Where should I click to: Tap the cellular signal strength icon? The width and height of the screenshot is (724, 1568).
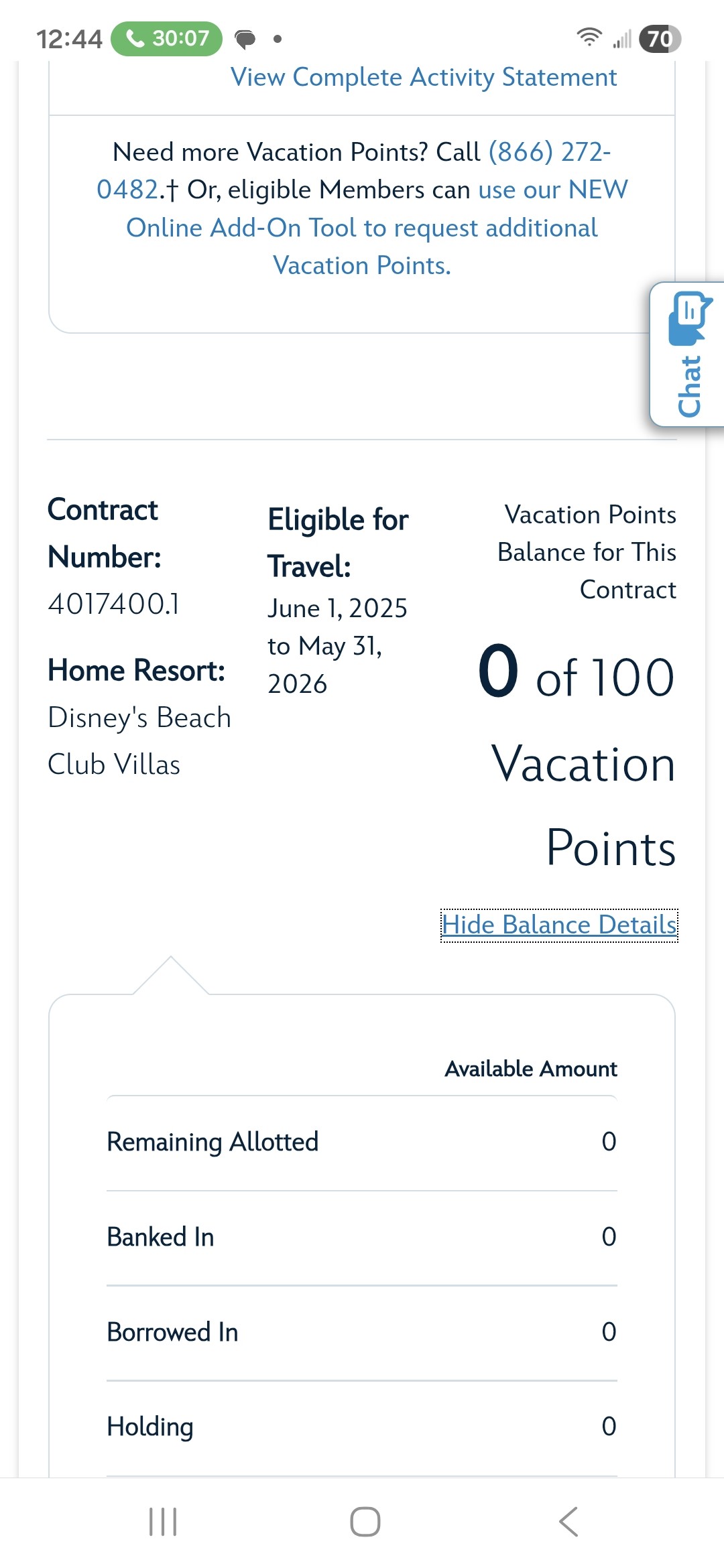(622, 39)
